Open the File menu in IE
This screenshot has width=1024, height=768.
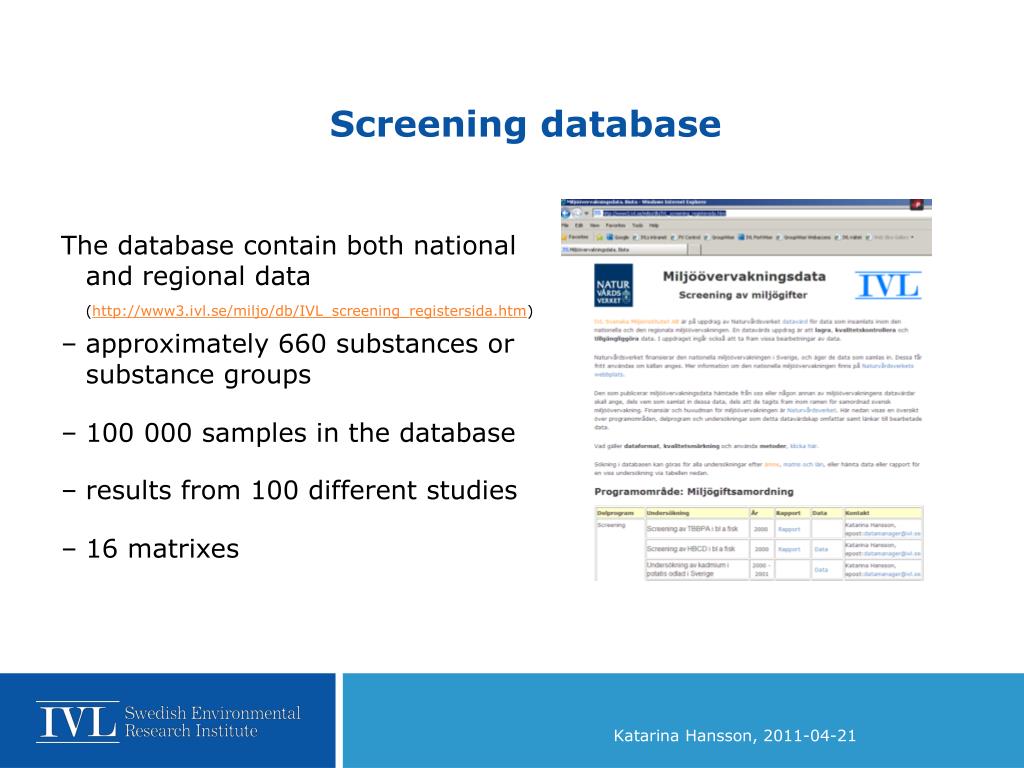click(565, 225)
